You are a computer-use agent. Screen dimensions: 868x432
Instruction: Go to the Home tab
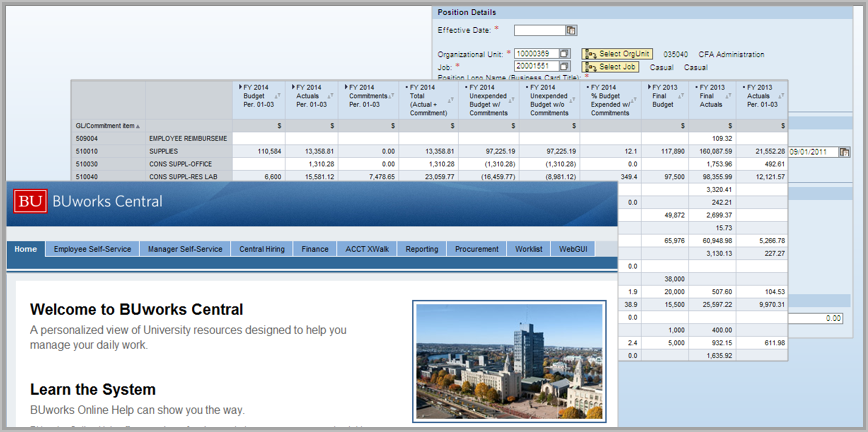(x=25, y=249)
